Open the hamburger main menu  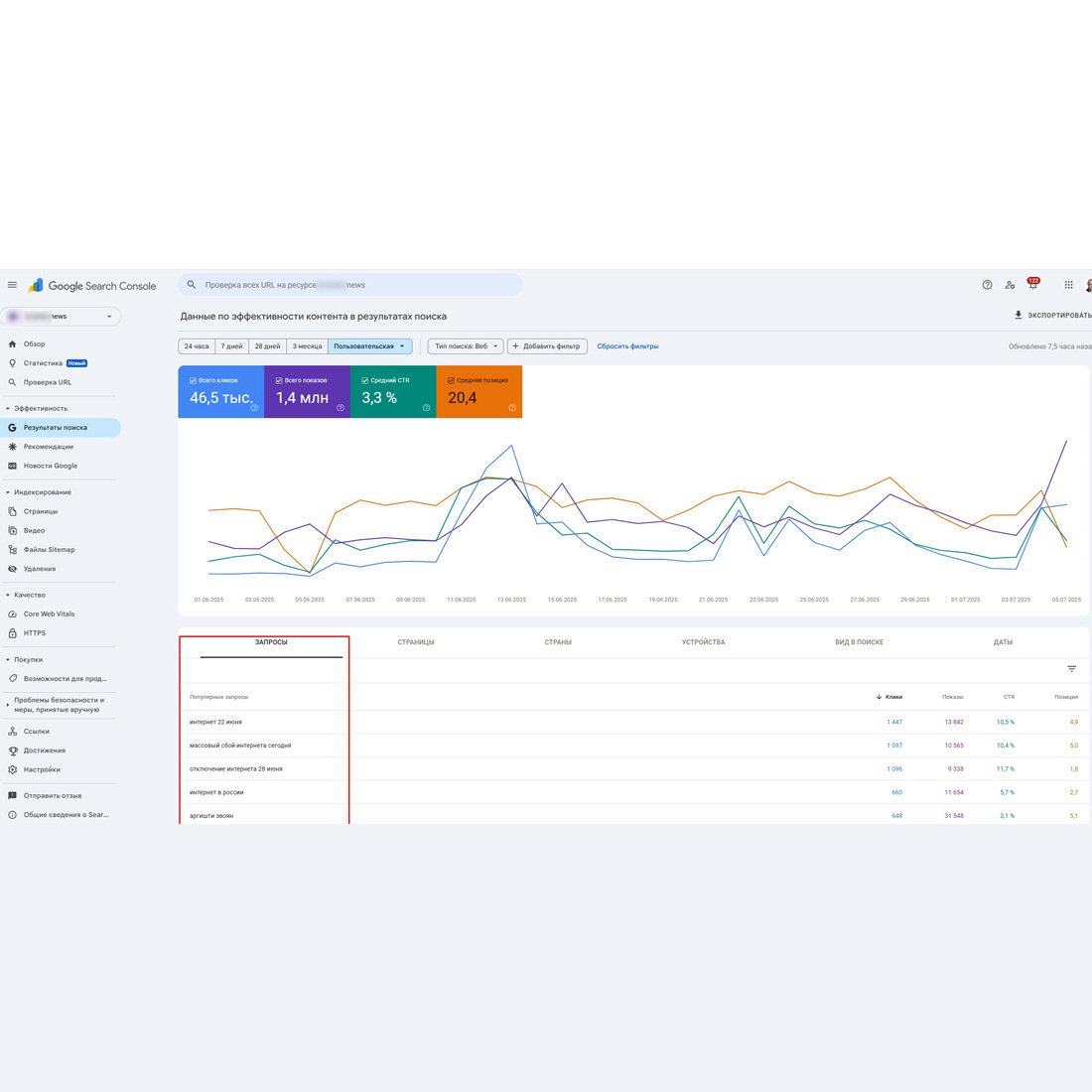point(12,285)
